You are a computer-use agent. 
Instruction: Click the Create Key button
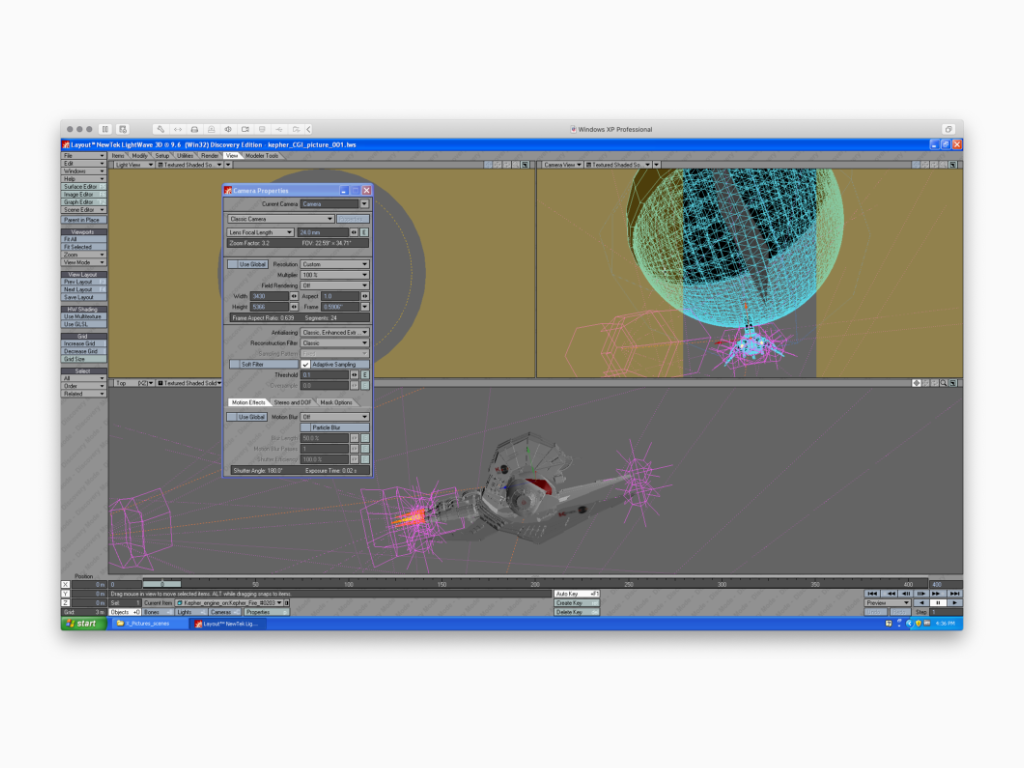[577, 603]
